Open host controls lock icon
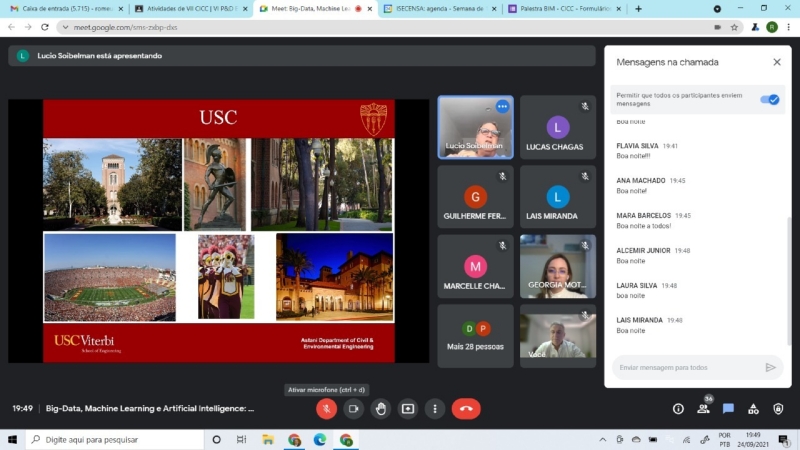Image resolution: width=800 pixels, height=450 pixels. 778,409
